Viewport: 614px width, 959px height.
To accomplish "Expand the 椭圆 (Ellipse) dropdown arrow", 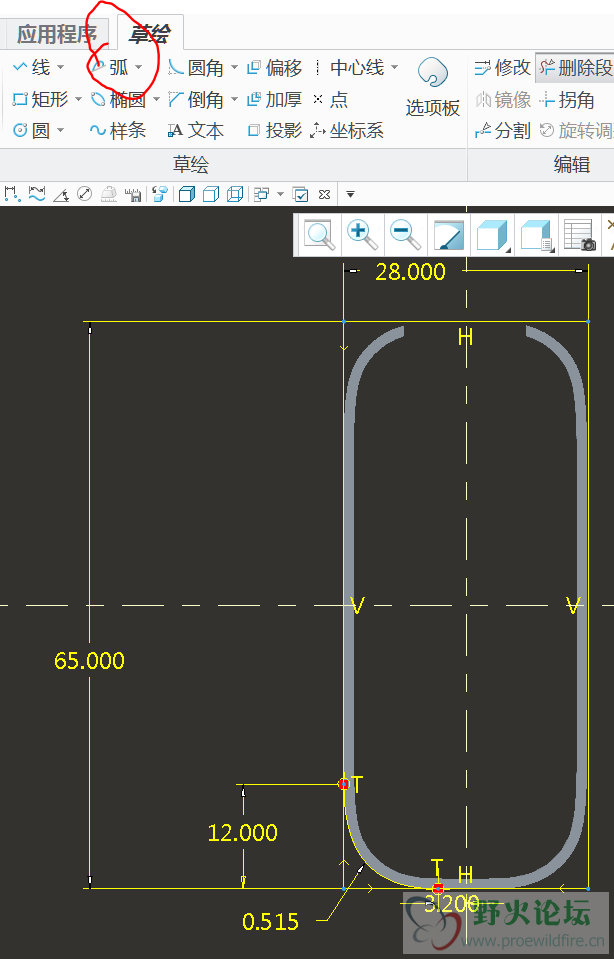I will 156,99.
